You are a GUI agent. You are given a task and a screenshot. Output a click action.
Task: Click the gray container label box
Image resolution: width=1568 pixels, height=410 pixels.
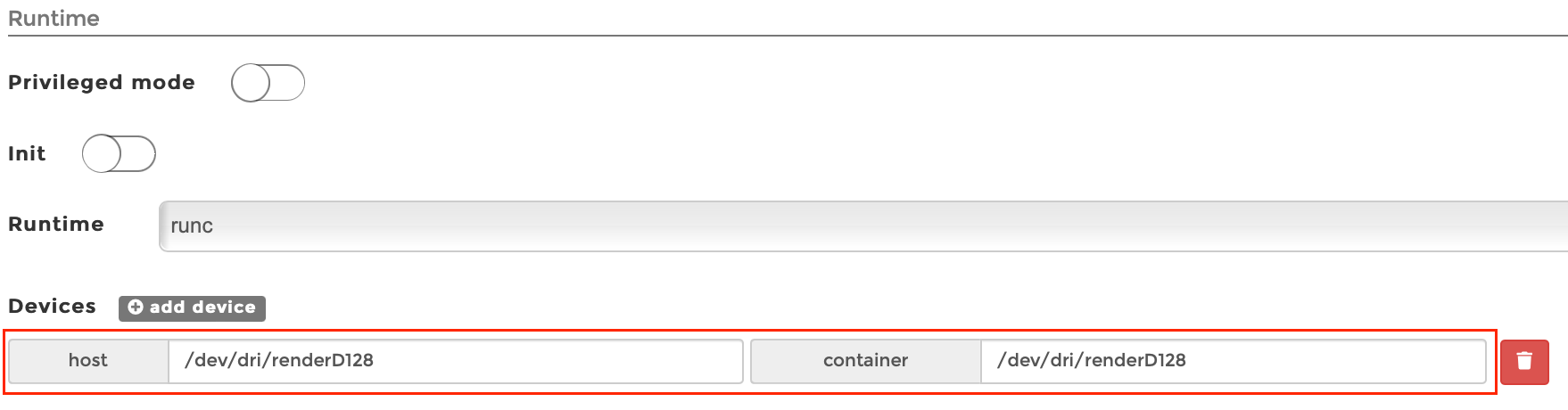coord(866,361)
